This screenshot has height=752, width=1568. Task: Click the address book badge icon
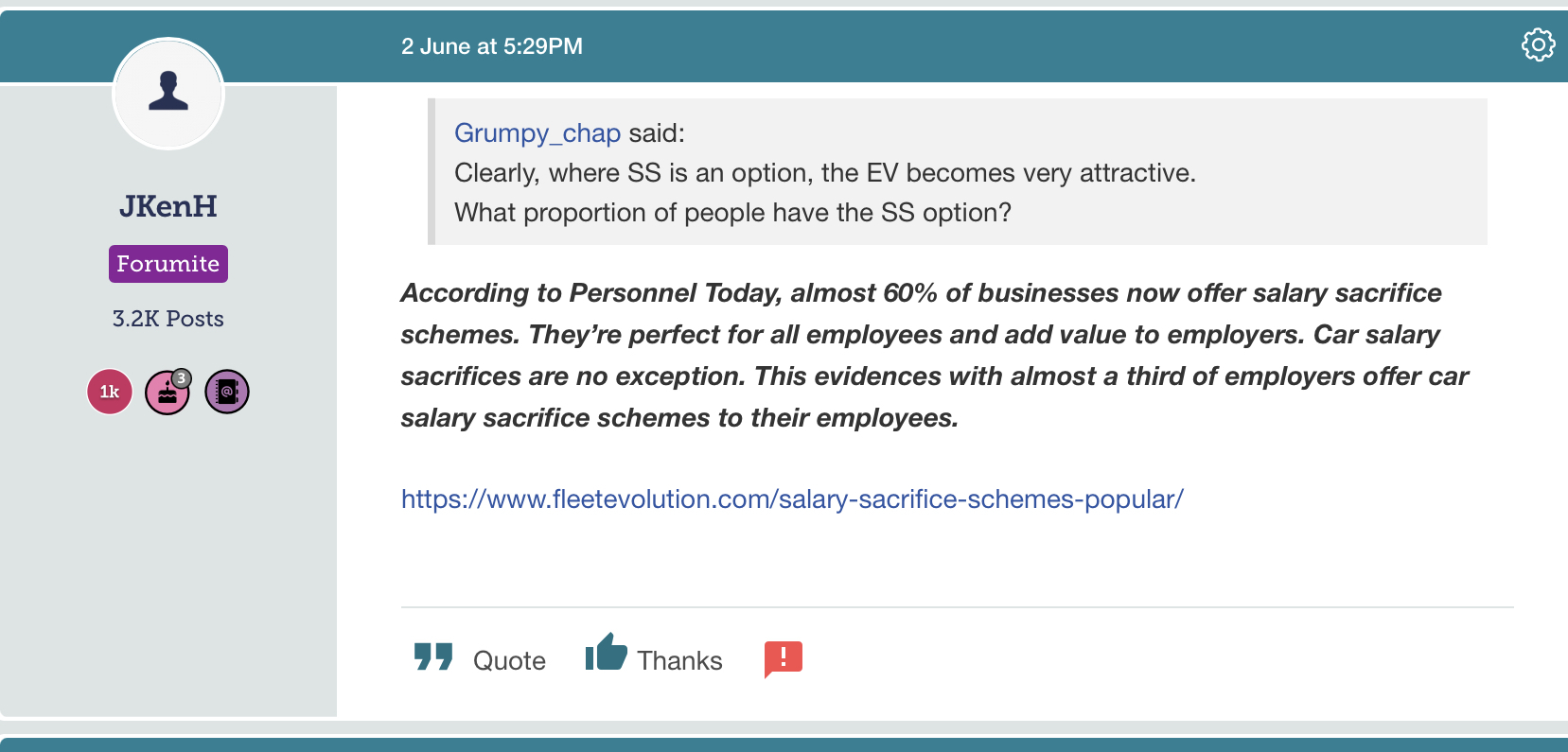[x=227, y=392]
